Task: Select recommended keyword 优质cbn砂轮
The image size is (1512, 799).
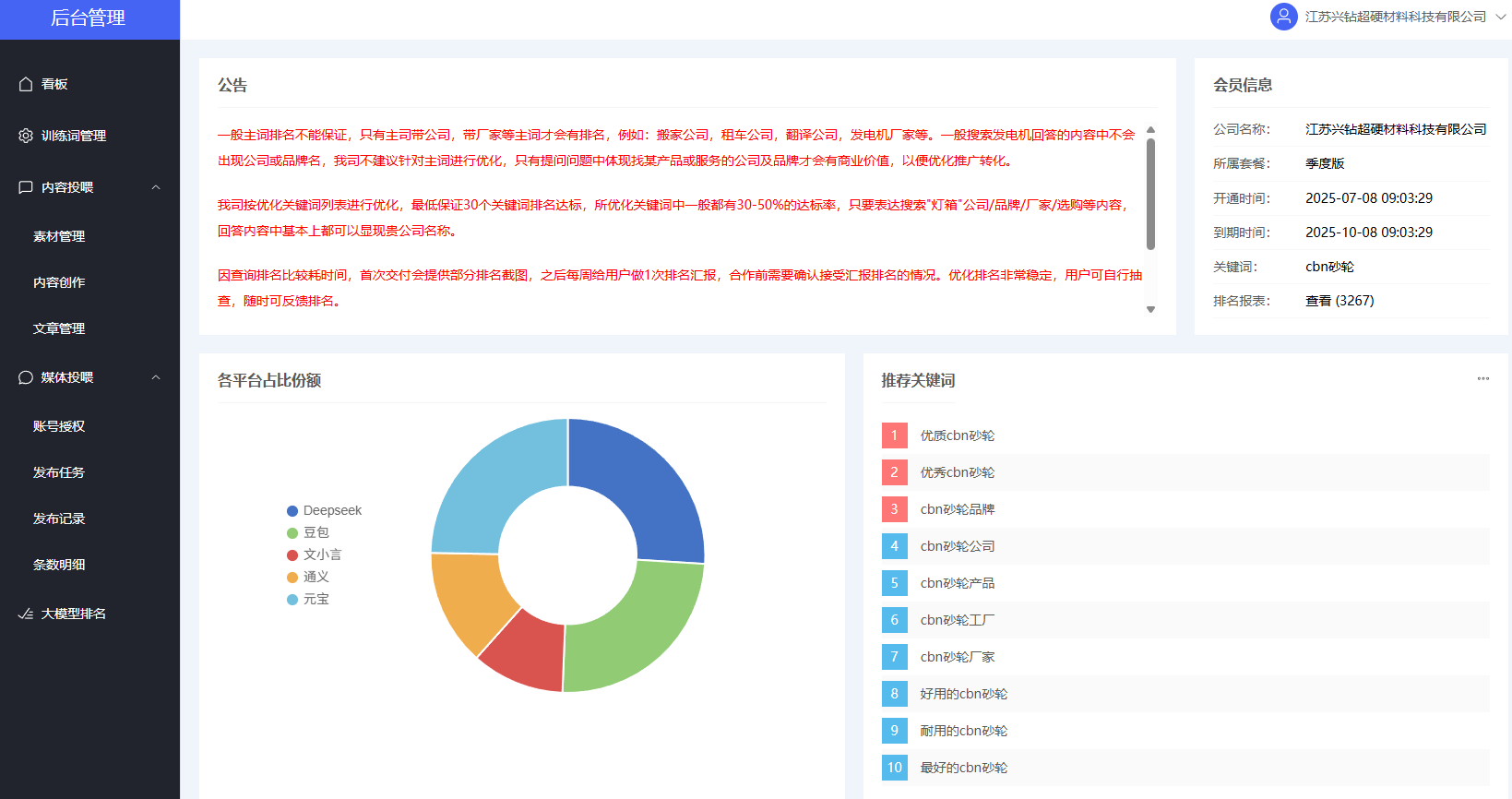Action: (957, 435)
